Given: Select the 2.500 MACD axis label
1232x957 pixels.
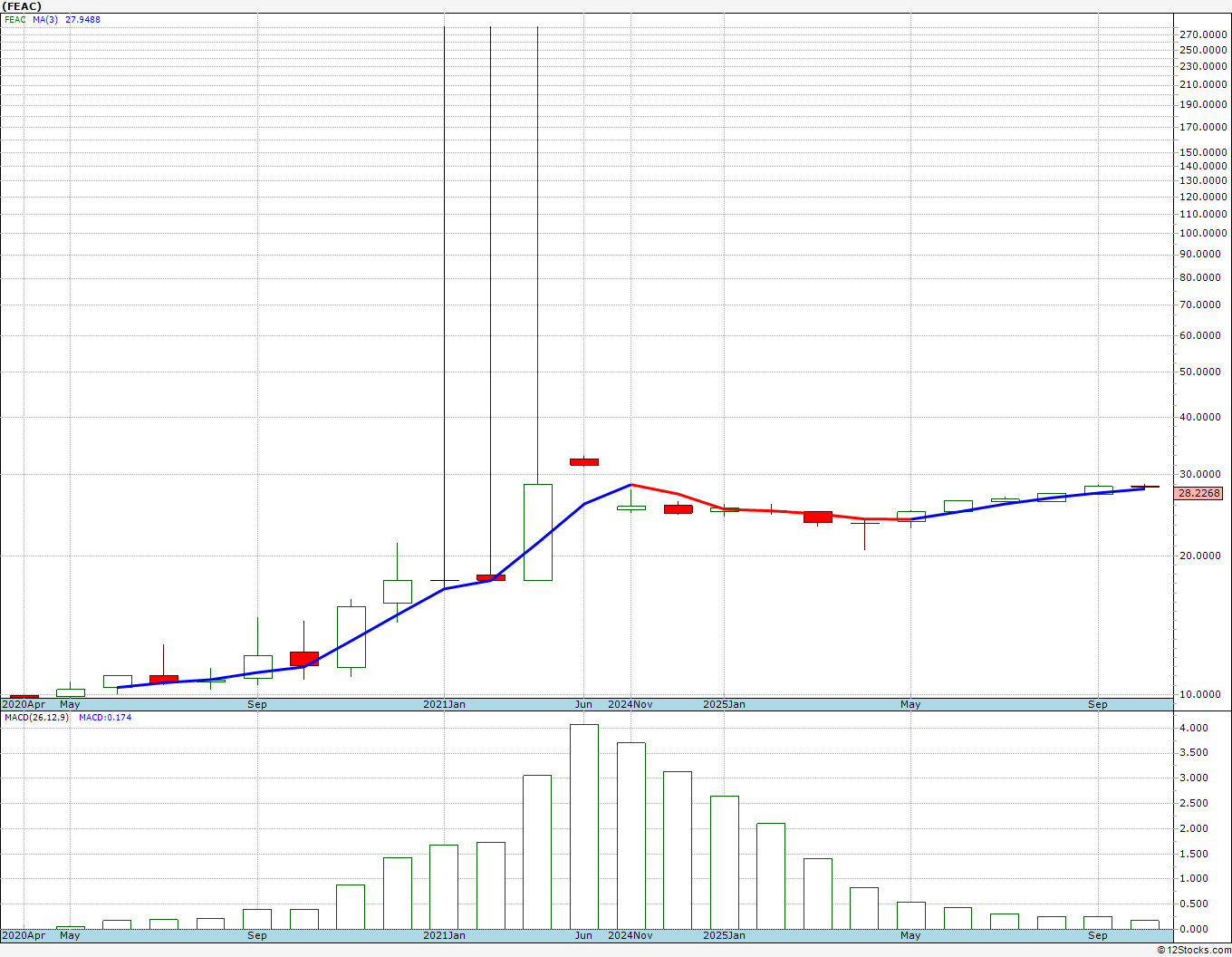Looking at the screenshot, I should point(1193,803).
